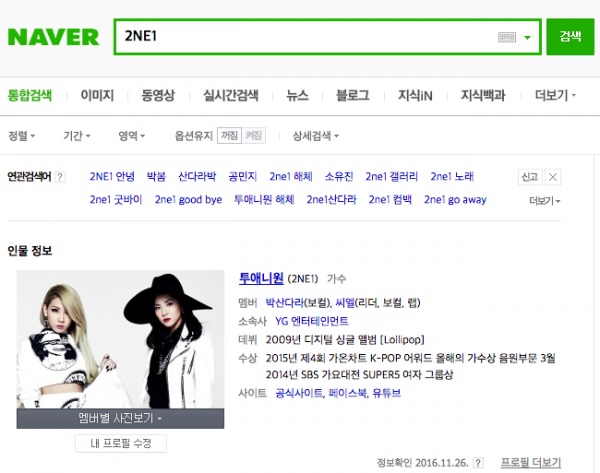
Task: Open the 기간 period dropdown
Action: (x=77, y=135)
